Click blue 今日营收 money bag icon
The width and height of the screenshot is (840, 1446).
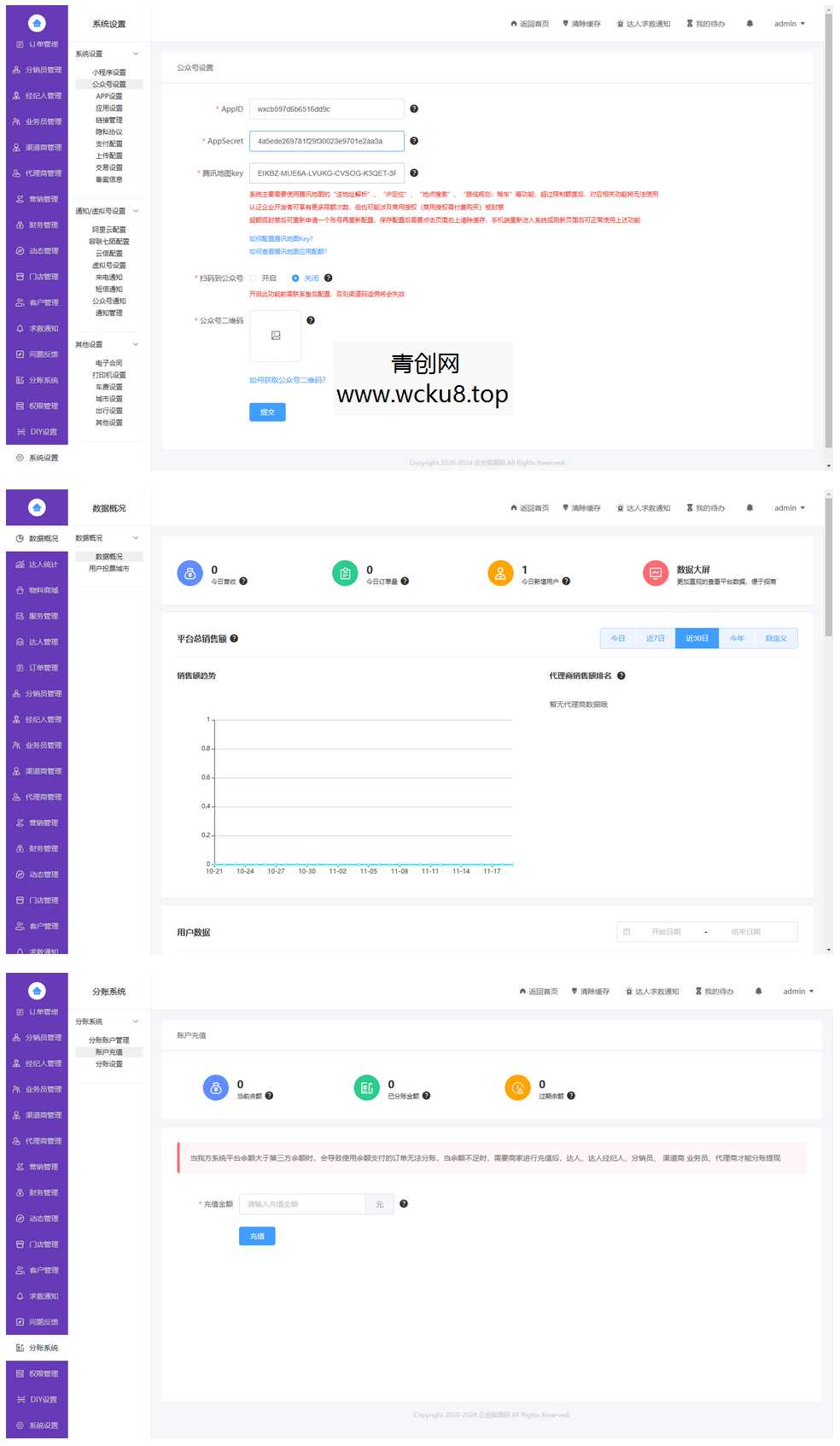[190, 573]
